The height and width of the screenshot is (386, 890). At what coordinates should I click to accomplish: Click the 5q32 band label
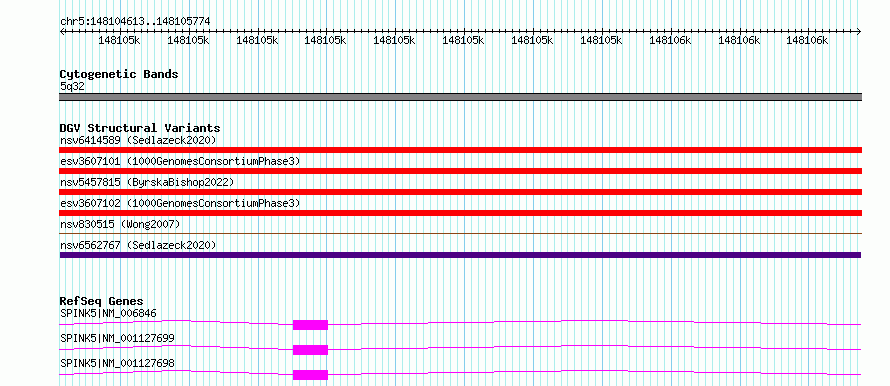(72, 87)
